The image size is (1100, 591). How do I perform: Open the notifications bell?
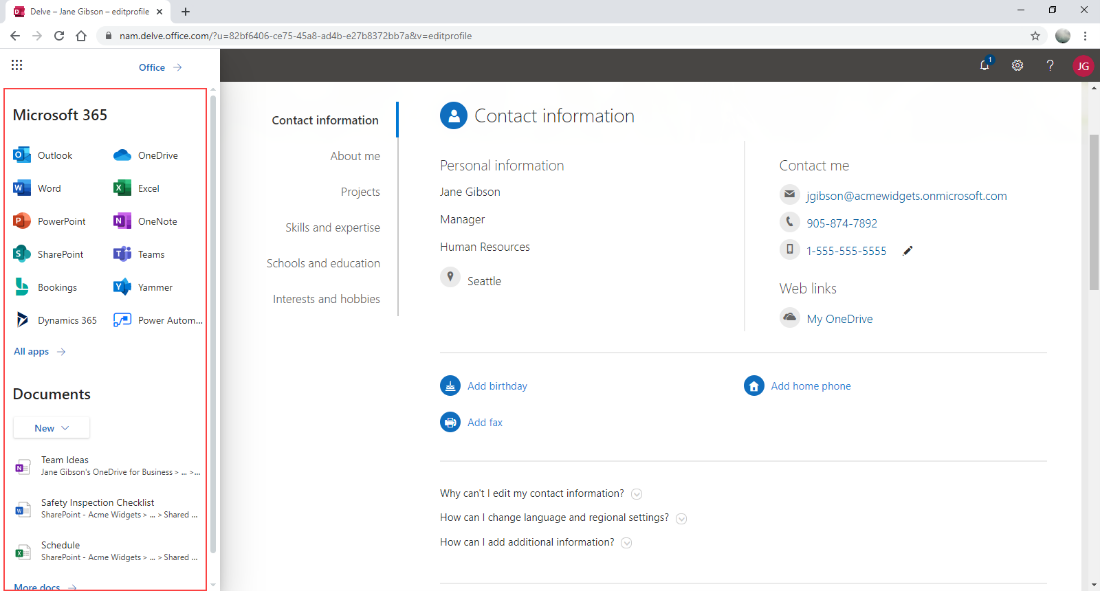(984, 65)
